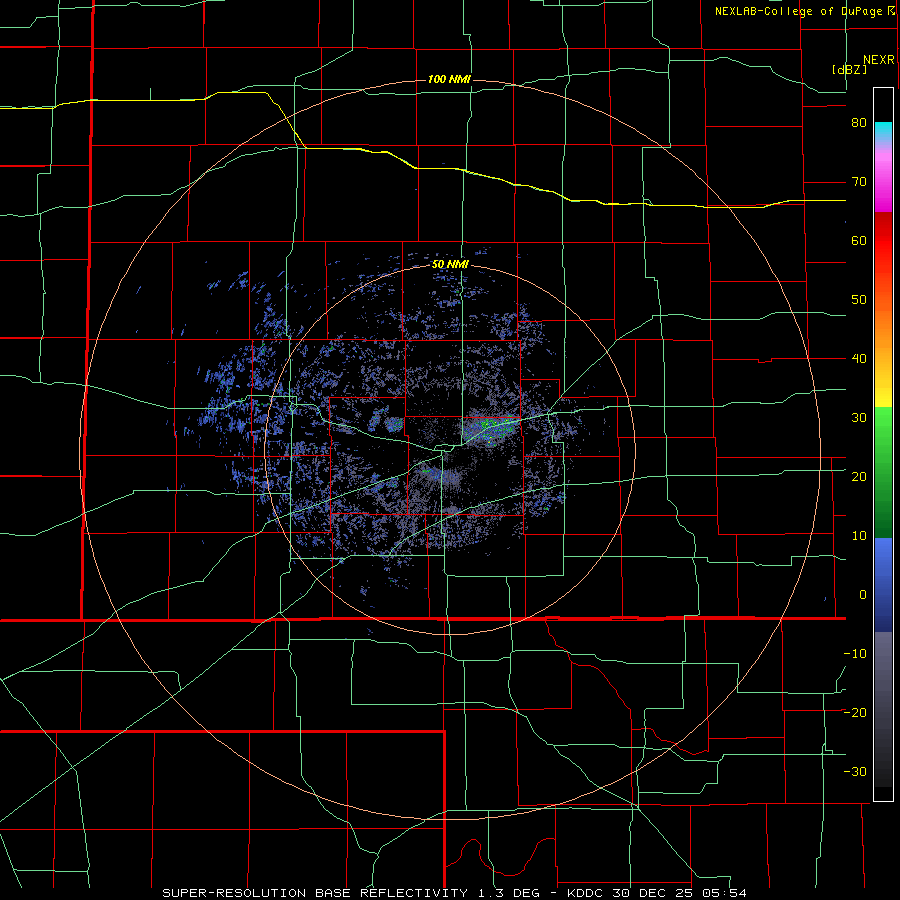Click the 30 value on the dBZ scale
This screenshot has width=900, height=900.
coord(859,417)
